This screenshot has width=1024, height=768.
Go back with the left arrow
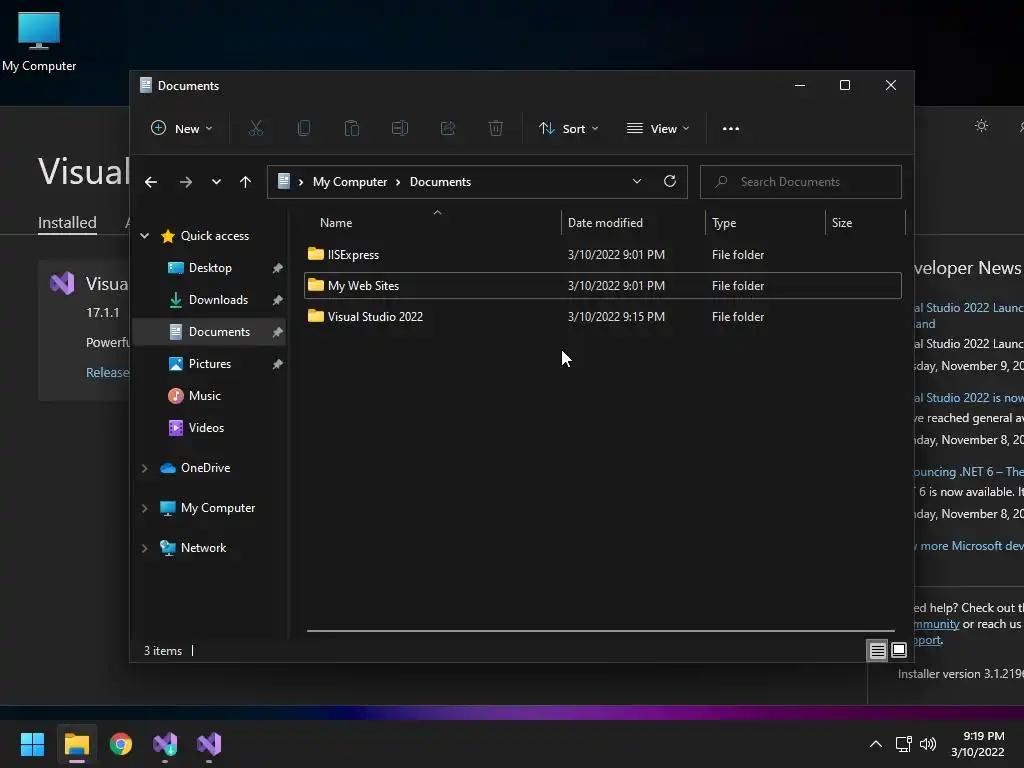pyautogui.click(x=151, y=182)
